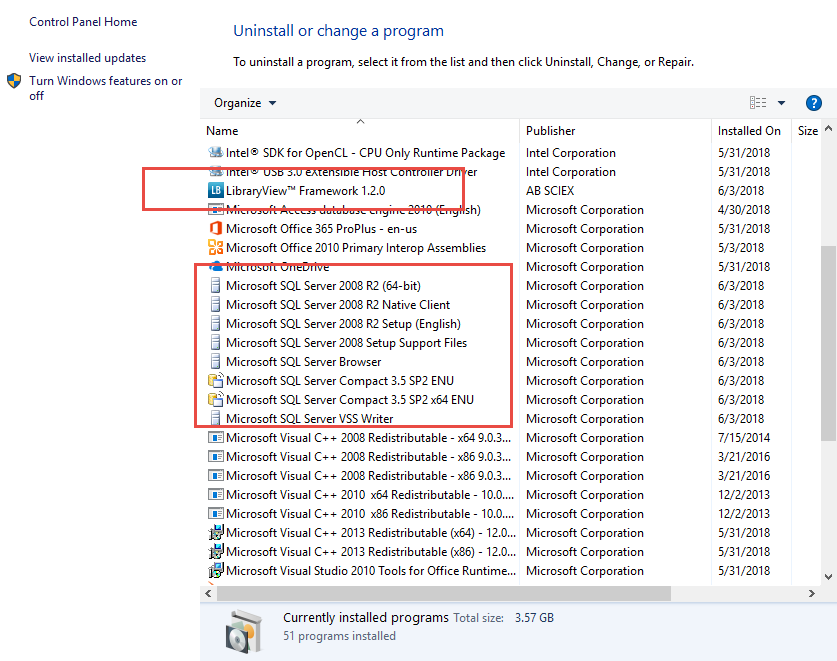Click the SQL Server 2008 R2 Setup (English) icon
The height and width of the screenshot is (661, 837).
(x=216, y=324)
